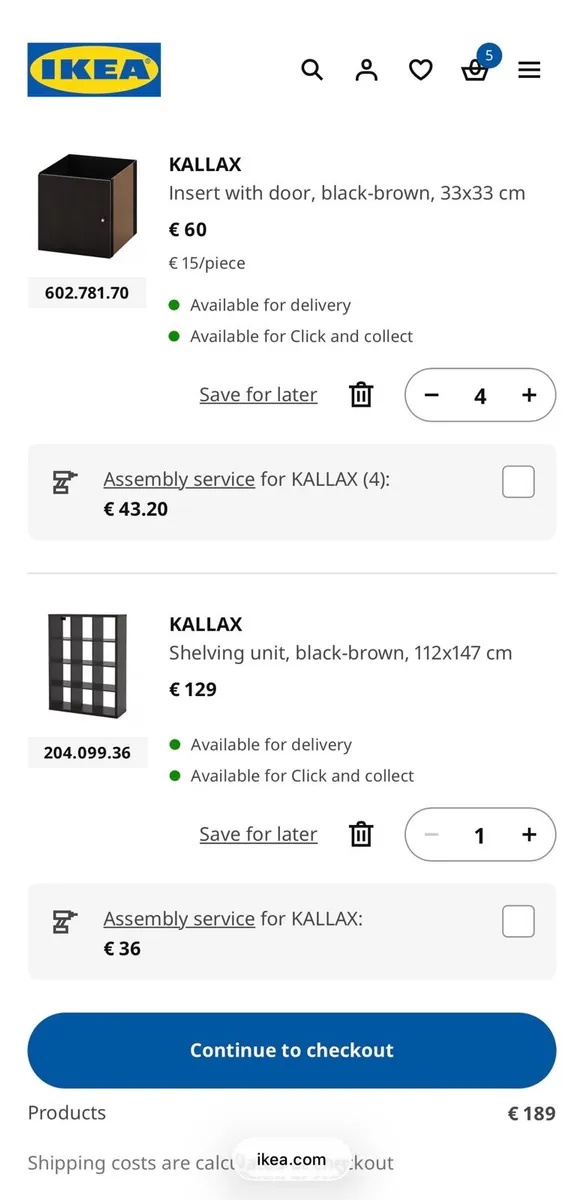Decrease KALLAX insert quantity with minus button
This screenshot has width=584, height=1200.
[431, 395]
